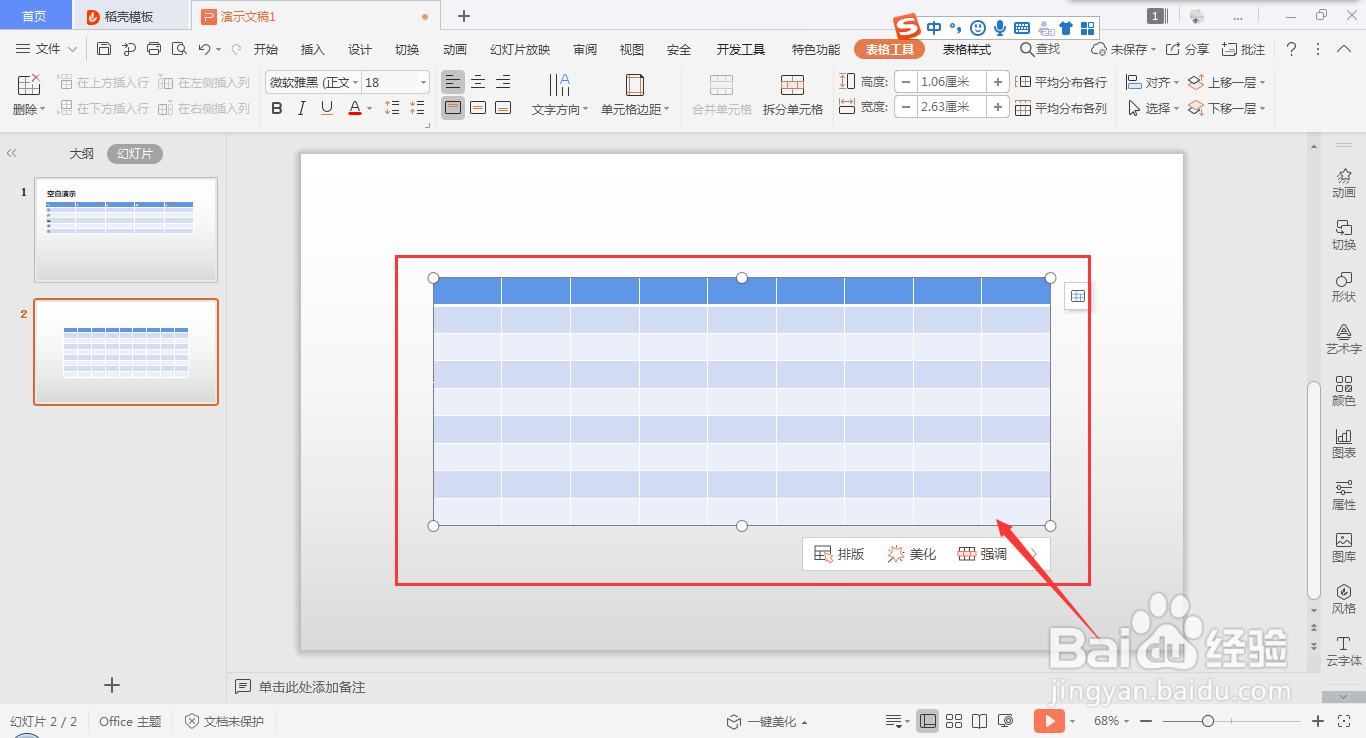Open the font size dropdown showing 18
Image resolution: width=1366 pixels, height=738 pixels.
pyautogui.click(x=423, y=82)
